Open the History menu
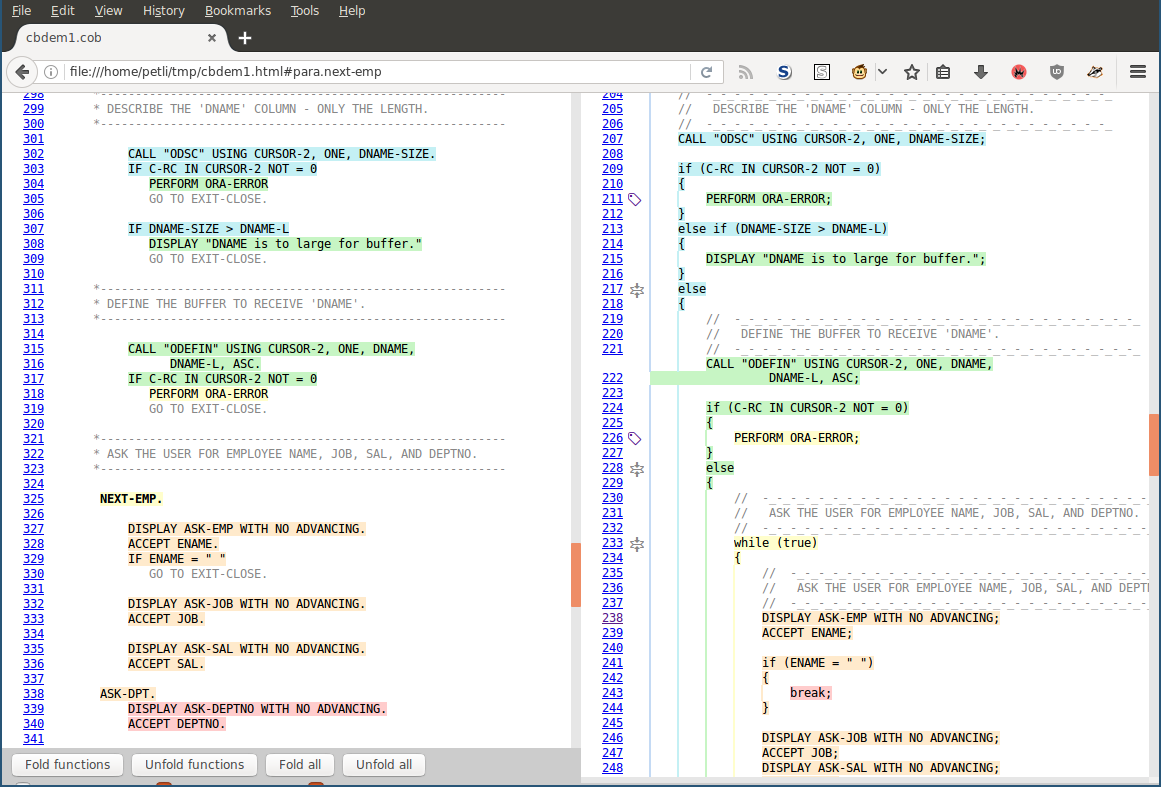Viewport: 1161px width, 787px height. click(163, 11)
